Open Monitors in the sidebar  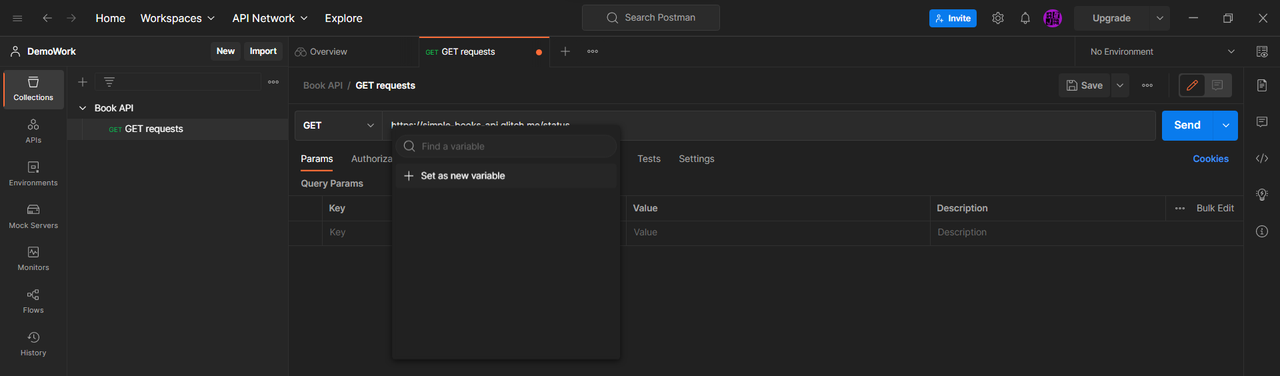point(33,258)
